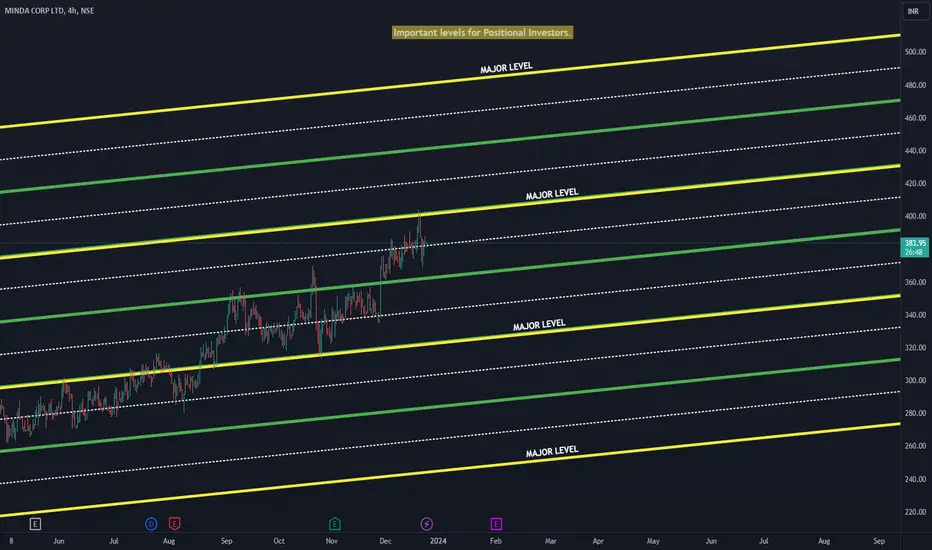932x550 pixels.
Task: Click the Dec label on time axis
Action: click(385, 541)
